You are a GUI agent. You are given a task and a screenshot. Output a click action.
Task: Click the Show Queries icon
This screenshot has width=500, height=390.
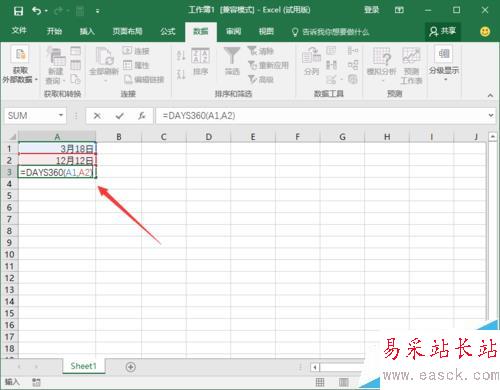tap(76, 51)
